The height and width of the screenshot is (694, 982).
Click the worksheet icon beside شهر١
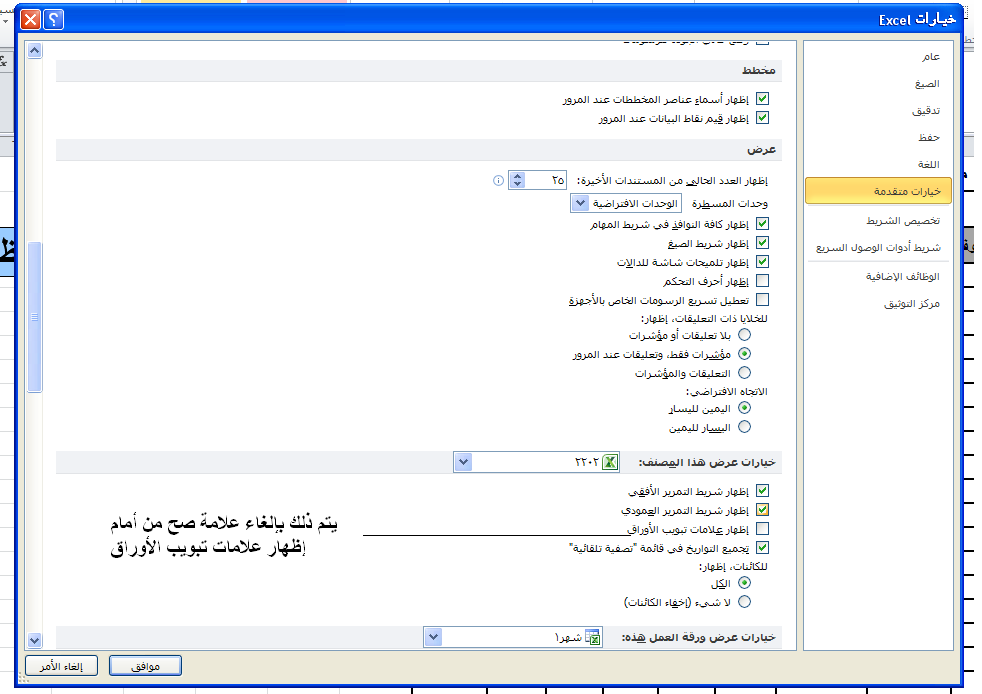pos(593,638)
